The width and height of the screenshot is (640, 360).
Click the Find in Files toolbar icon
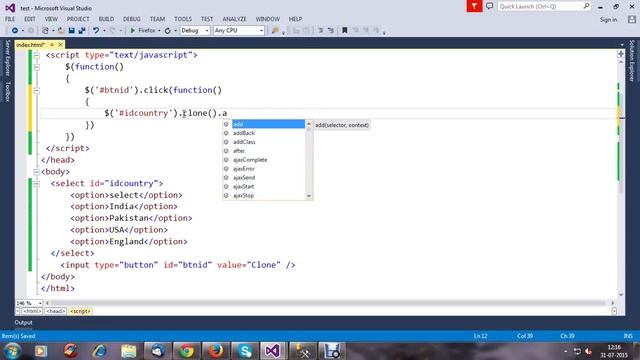point(275,31)
